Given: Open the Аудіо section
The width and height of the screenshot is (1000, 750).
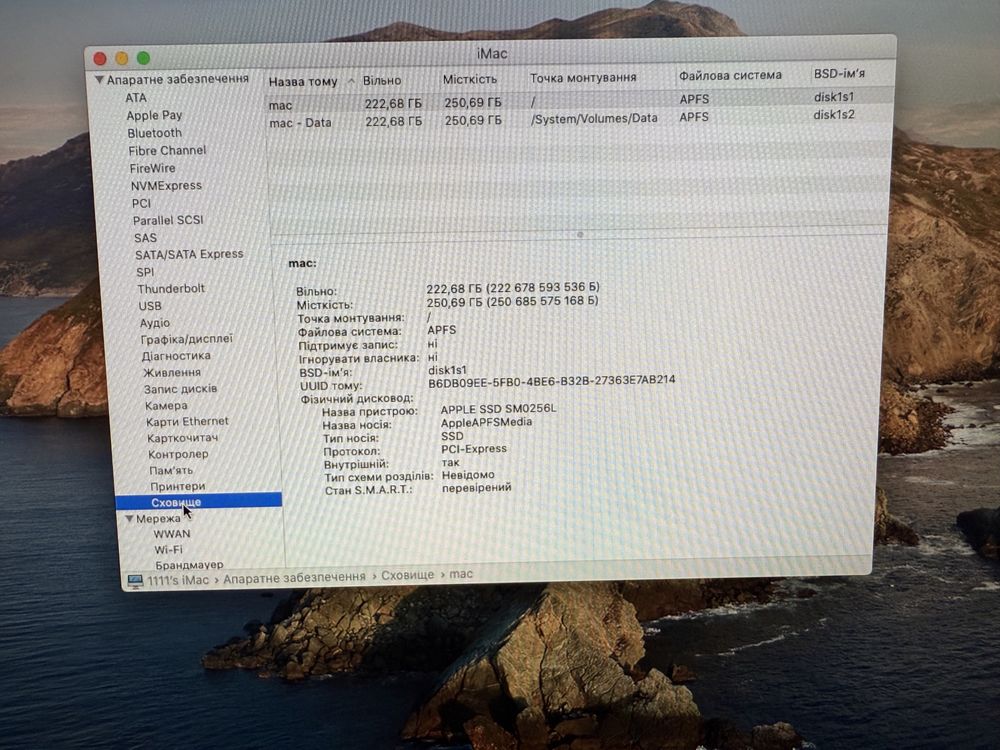Looking at the screenshot, I should [155, 323].
